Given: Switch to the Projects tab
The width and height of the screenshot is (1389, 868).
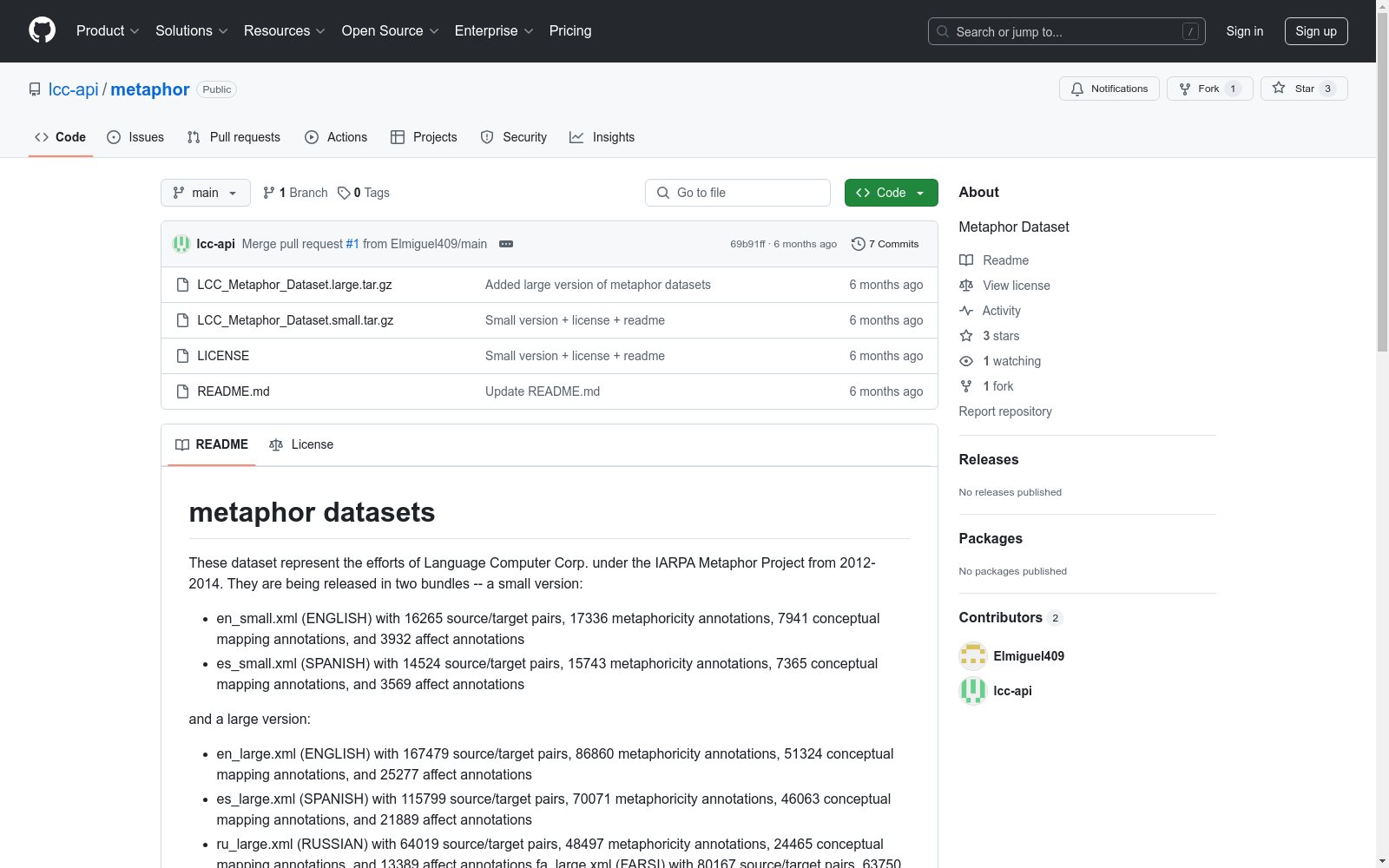Looking at the screenshot, I should click(x=424, y=137).
